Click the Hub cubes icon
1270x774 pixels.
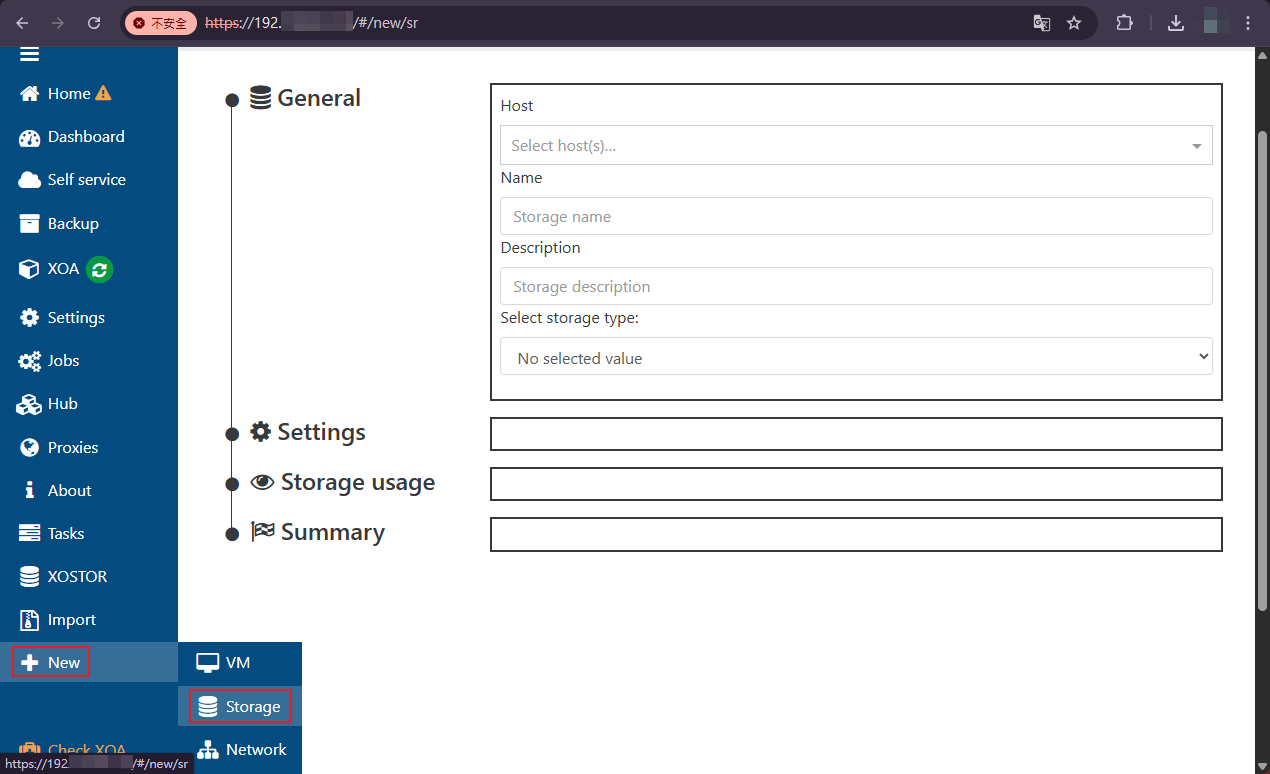click(29, 404)
